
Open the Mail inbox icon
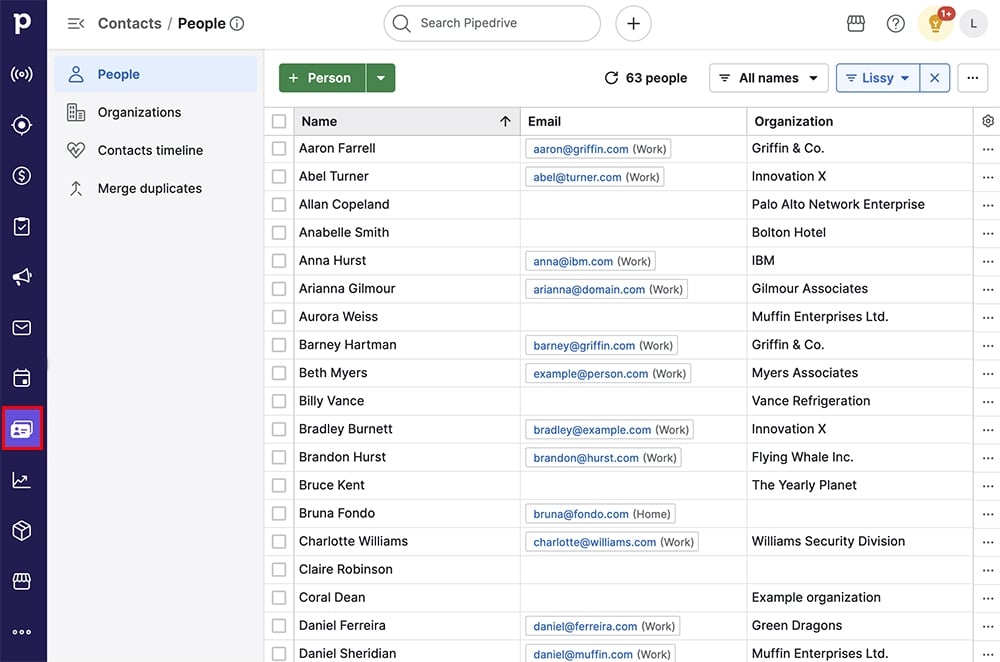22,327
